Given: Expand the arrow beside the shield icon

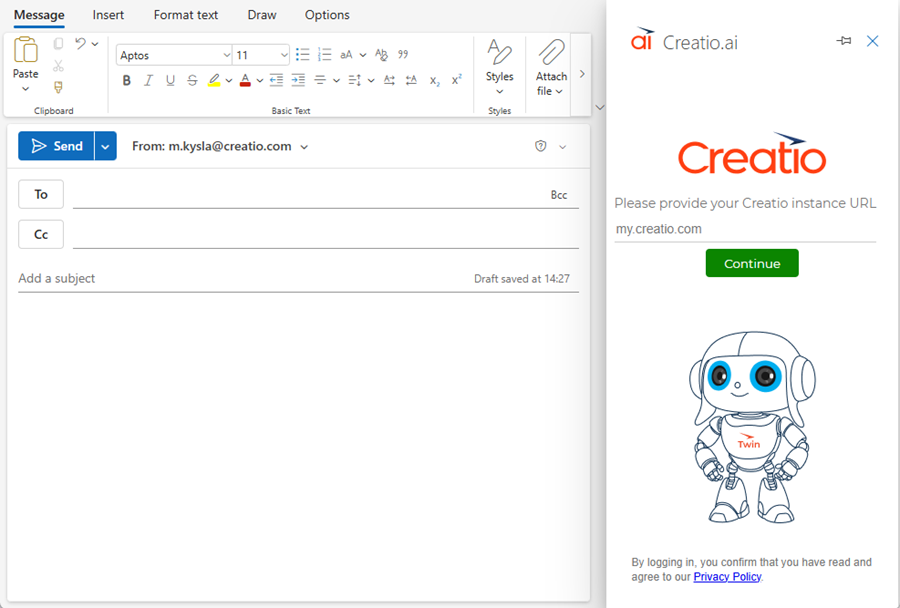Looking at the screenshot, I should [x=562, y=147].
